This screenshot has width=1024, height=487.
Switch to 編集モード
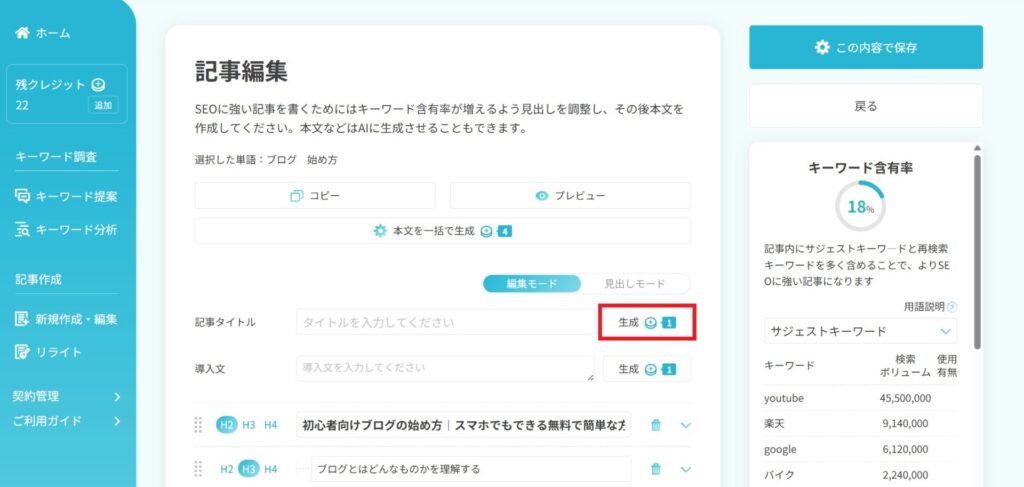[x=532, y=283]
